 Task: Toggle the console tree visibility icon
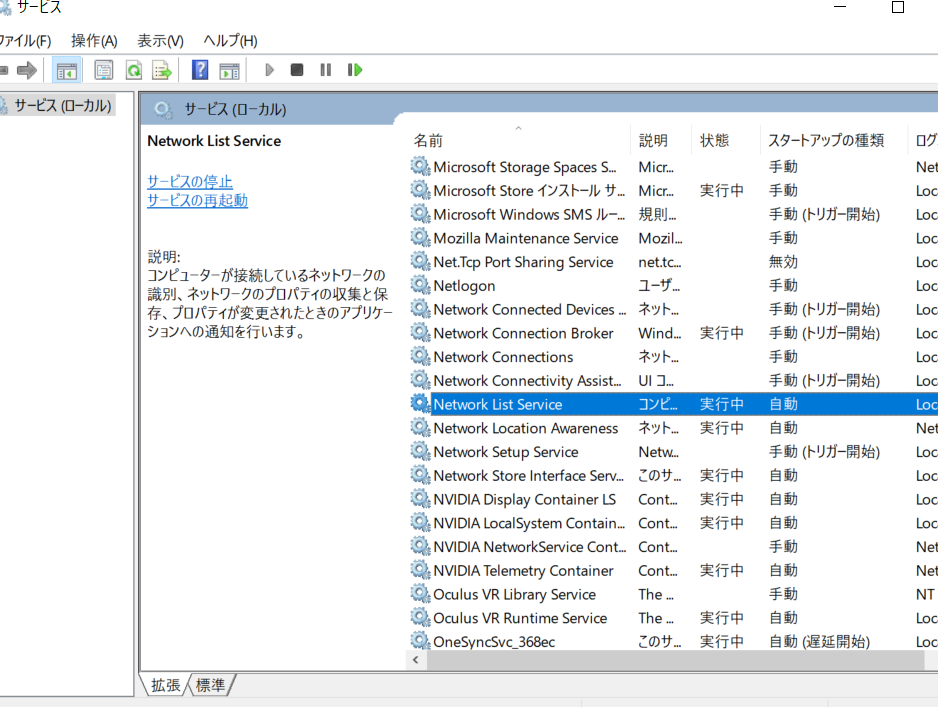pos(67,69)
